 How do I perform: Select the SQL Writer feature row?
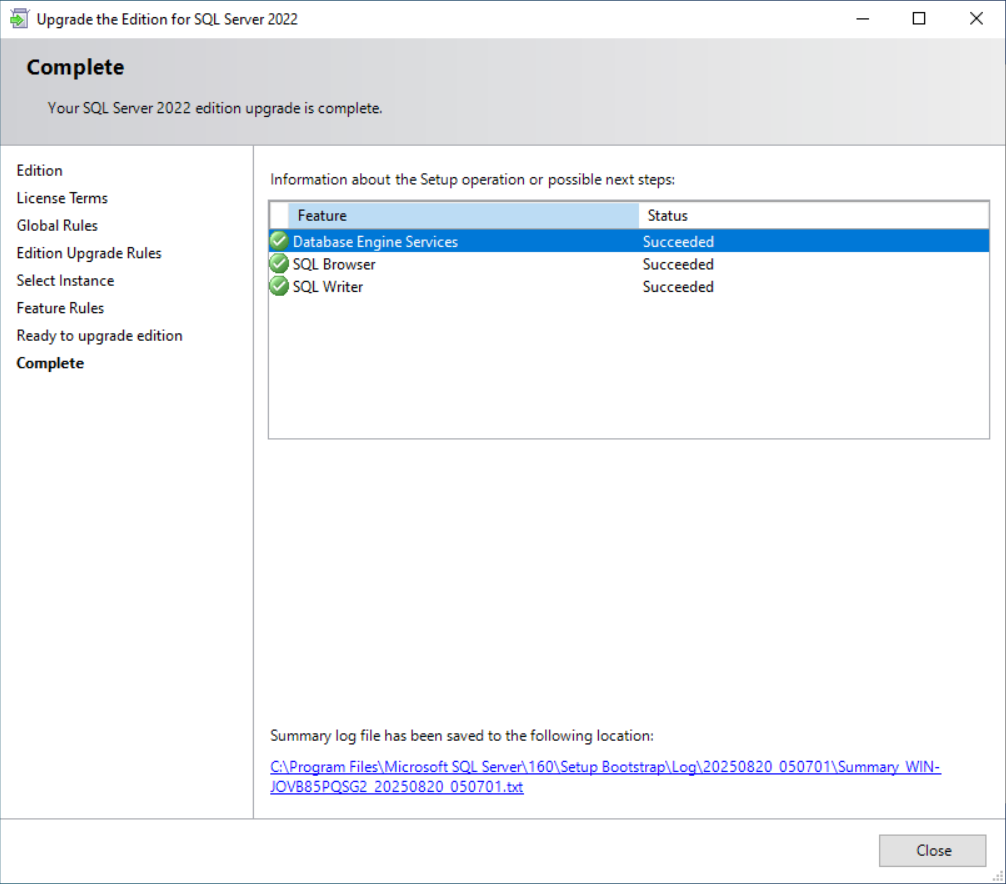[629, 286]
